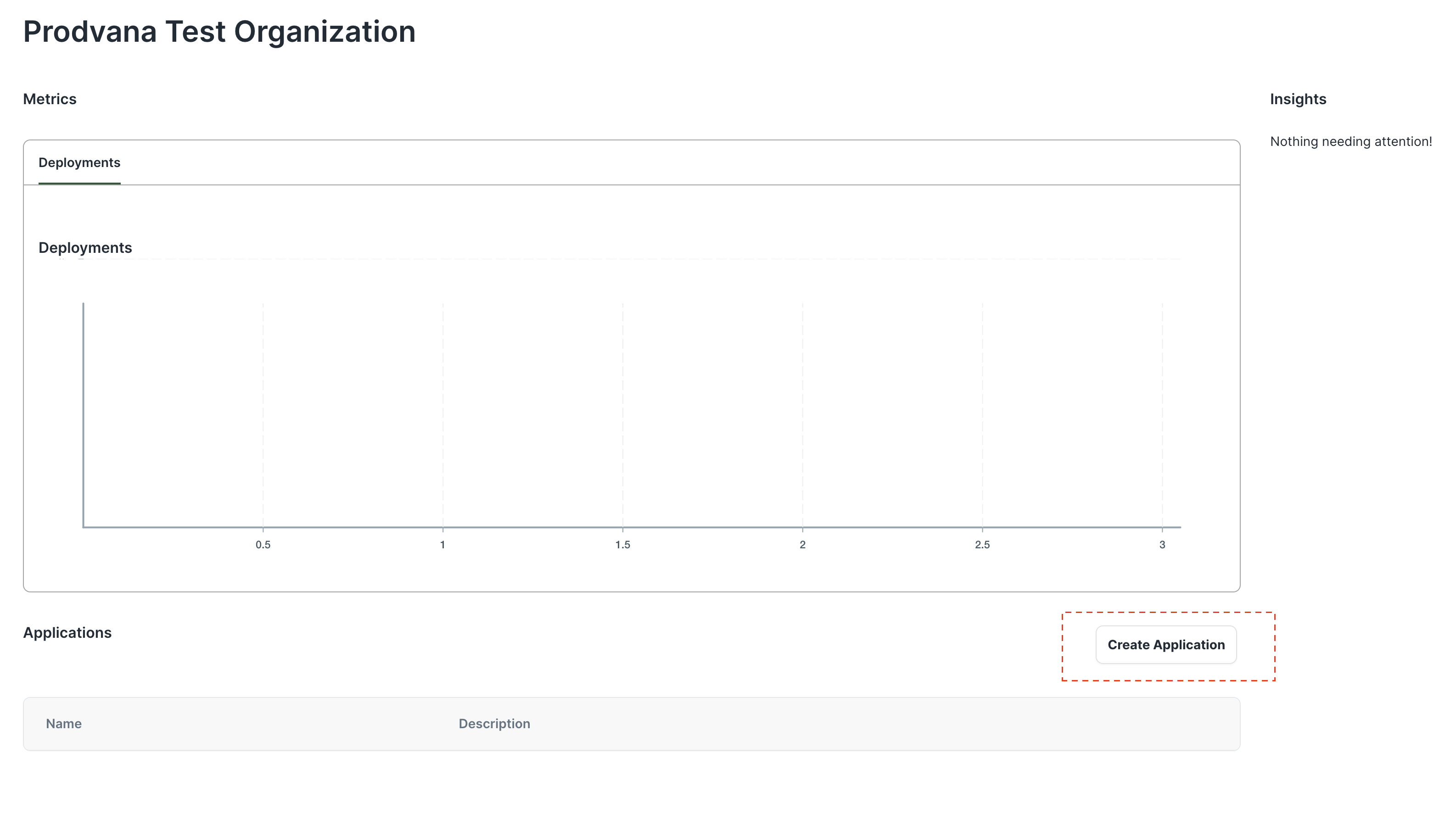
Task: Click the dashed gridline above the 1.5 label
Action: pyautogui.click(x=622, y=413)
